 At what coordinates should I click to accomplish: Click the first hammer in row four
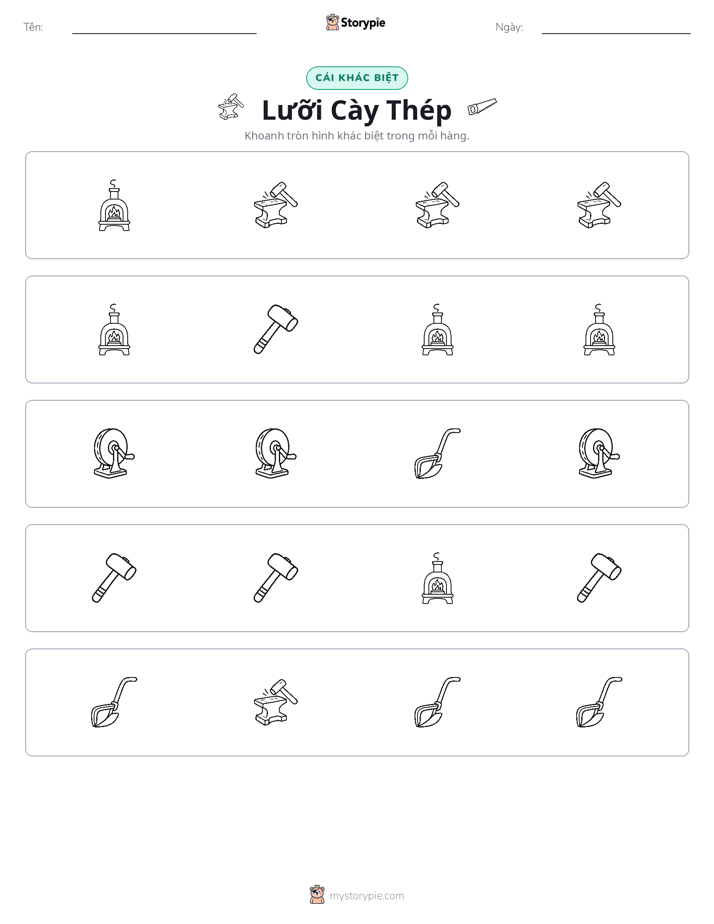pyautogui.click(x=114, y=578)
